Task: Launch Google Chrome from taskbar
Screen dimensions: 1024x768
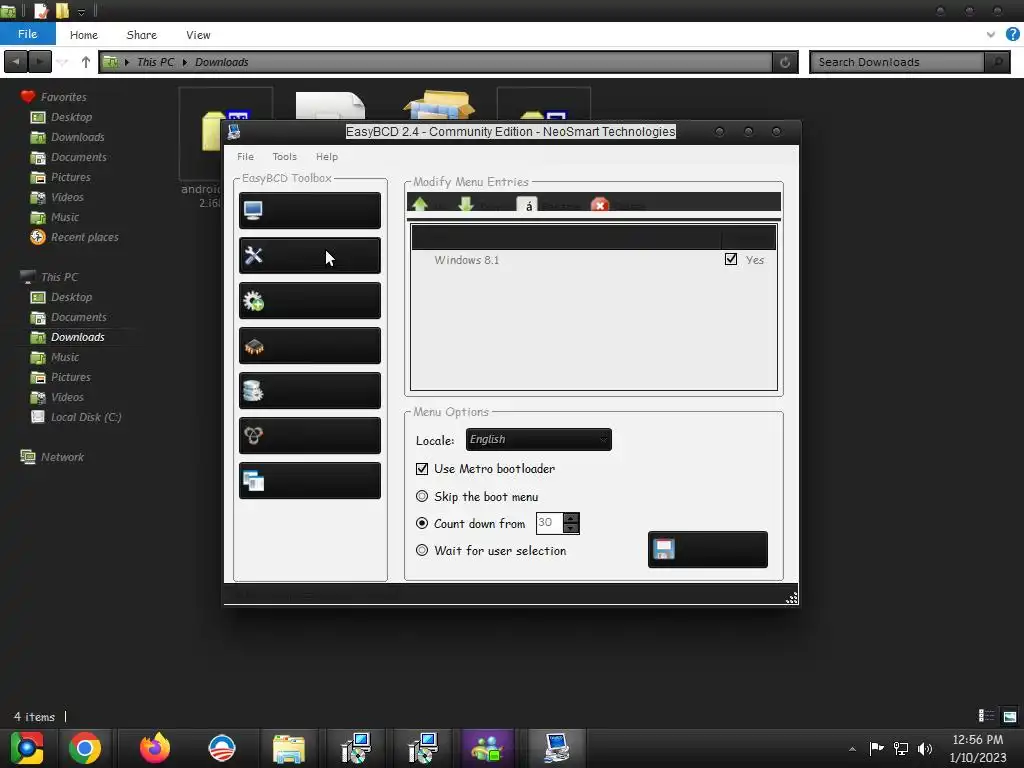Action: click(85, 748)
